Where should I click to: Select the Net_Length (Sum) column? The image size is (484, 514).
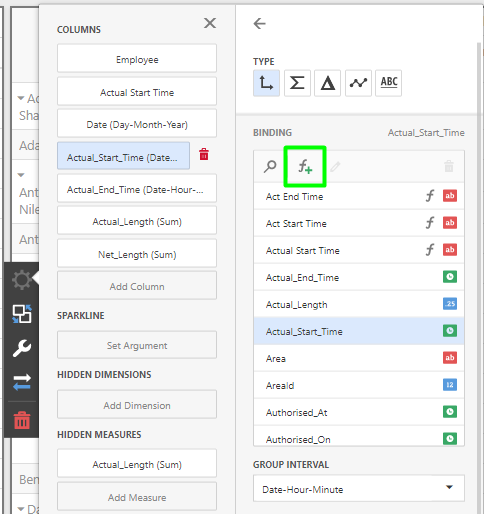(x=137, y=253)
